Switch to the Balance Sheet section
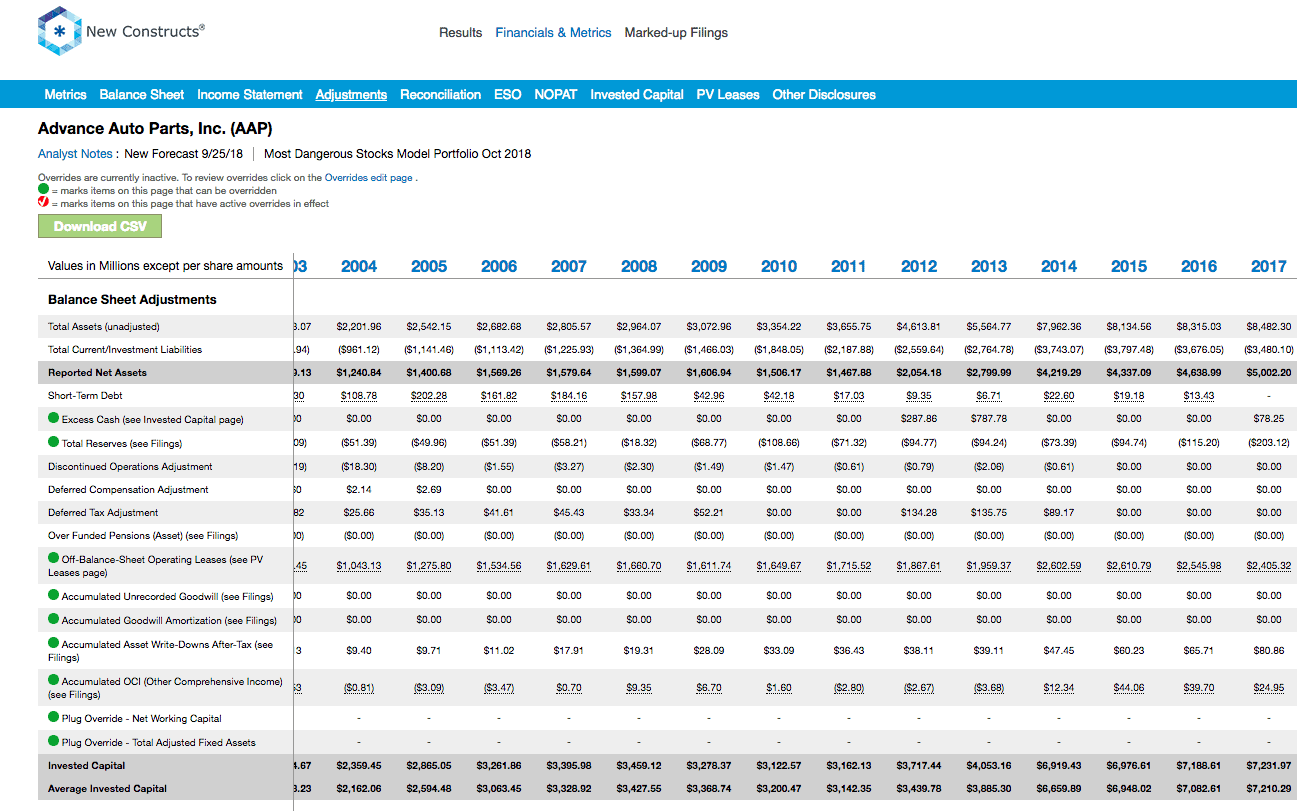 [x=142, y=95]
